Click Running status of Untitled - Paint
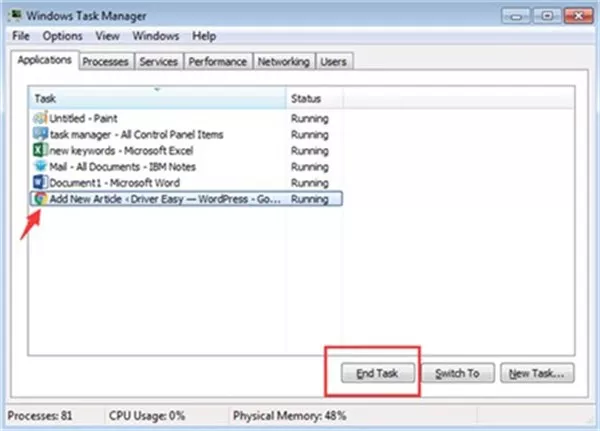 (x=310, y=118)
